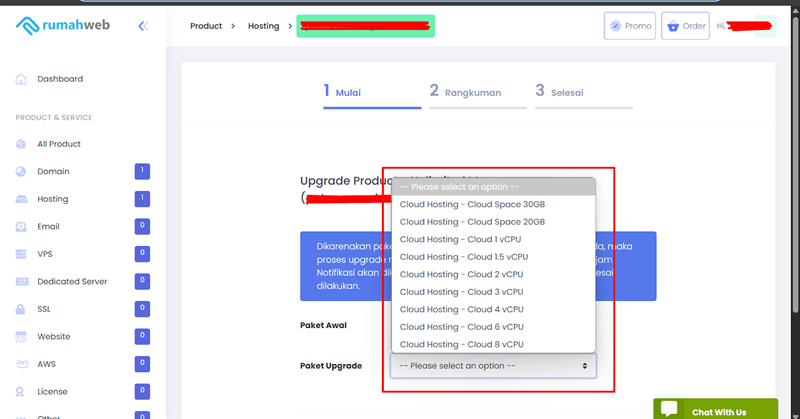Click the Order basket icon
This screenshot has width=800, height=419.
pyautogui.click(x=673, y=26)
